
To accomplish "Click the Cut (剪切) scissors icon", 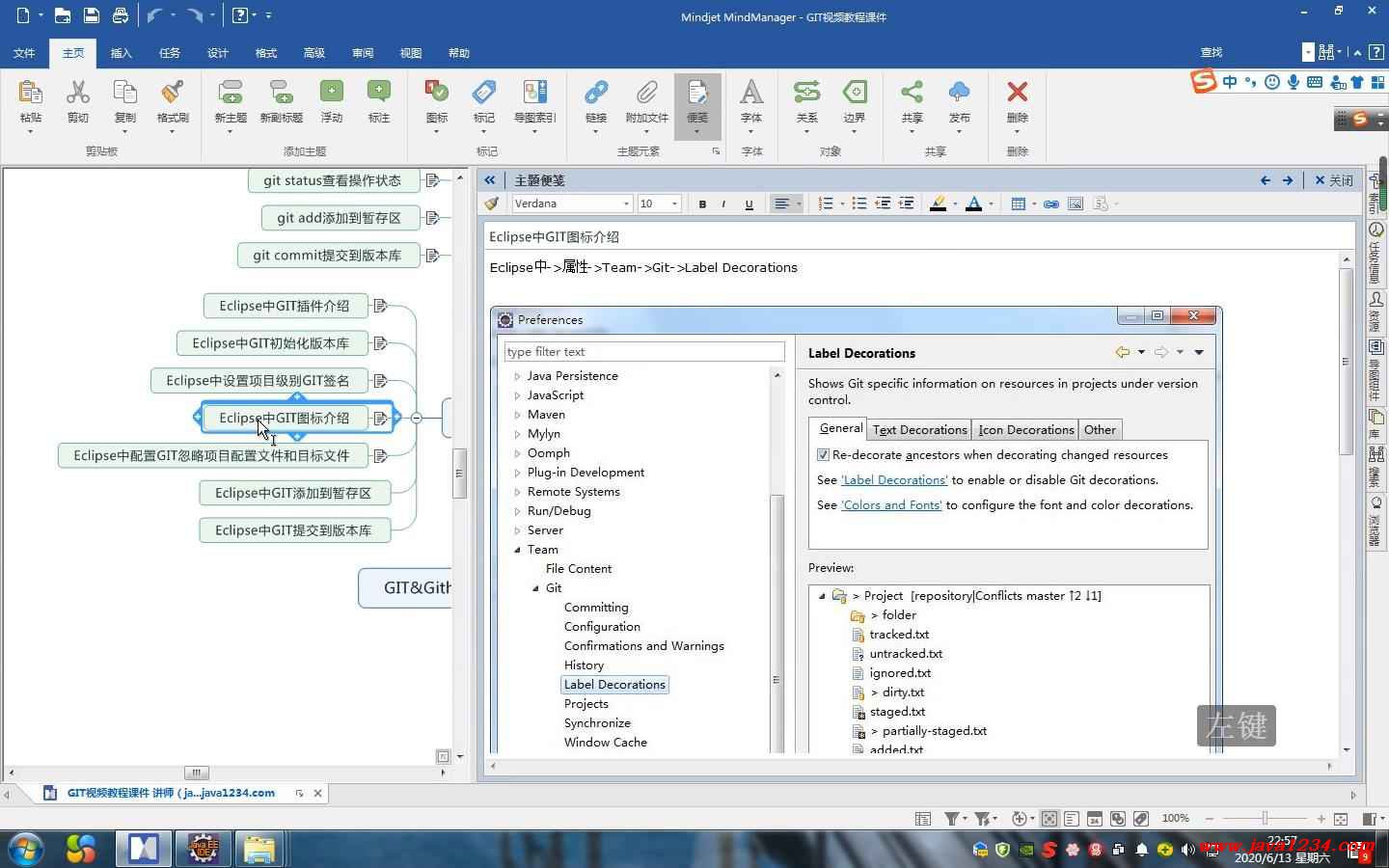I will tap(77, 93).
